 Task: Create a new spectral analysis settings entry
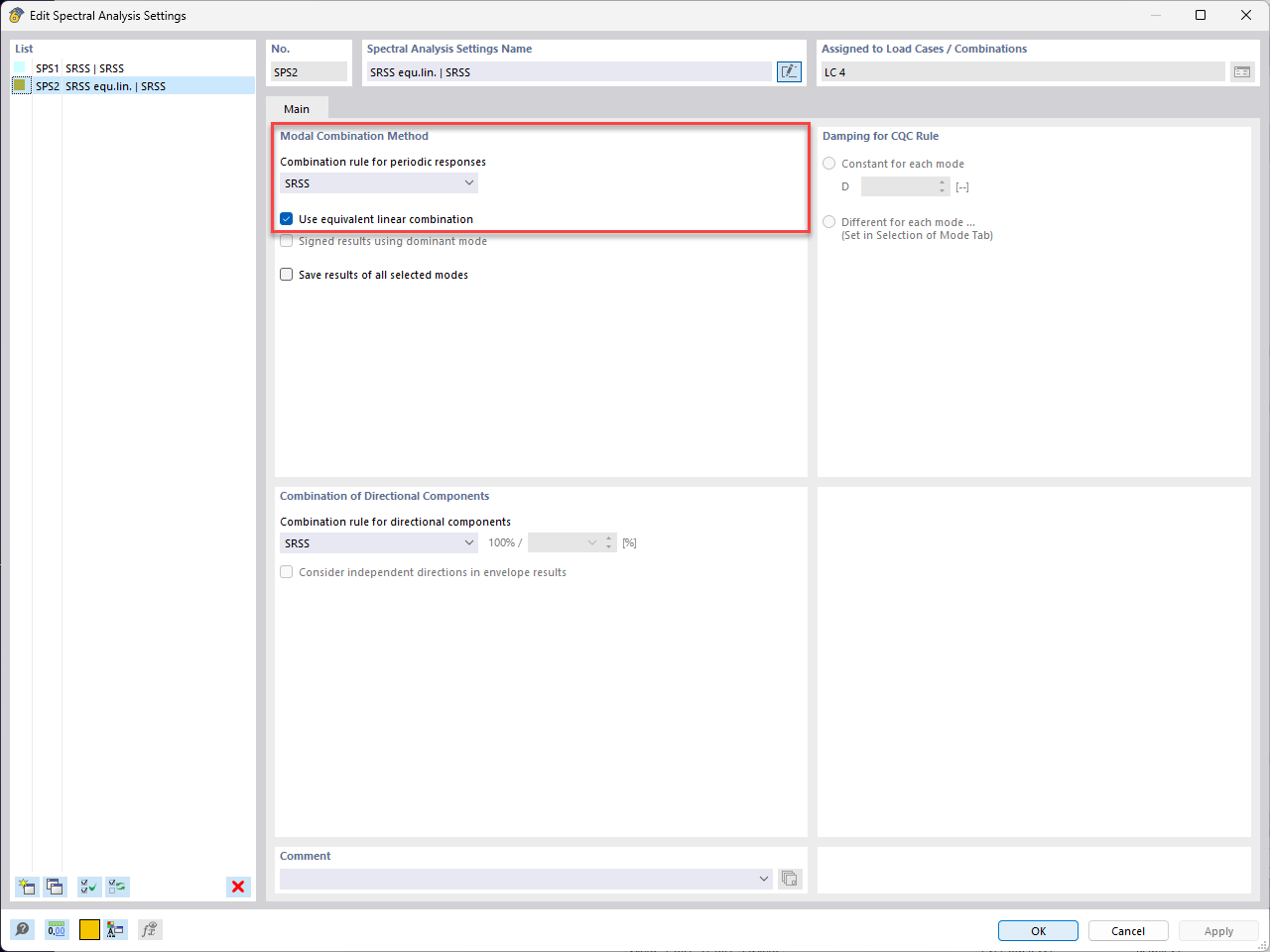pos(27,887)
